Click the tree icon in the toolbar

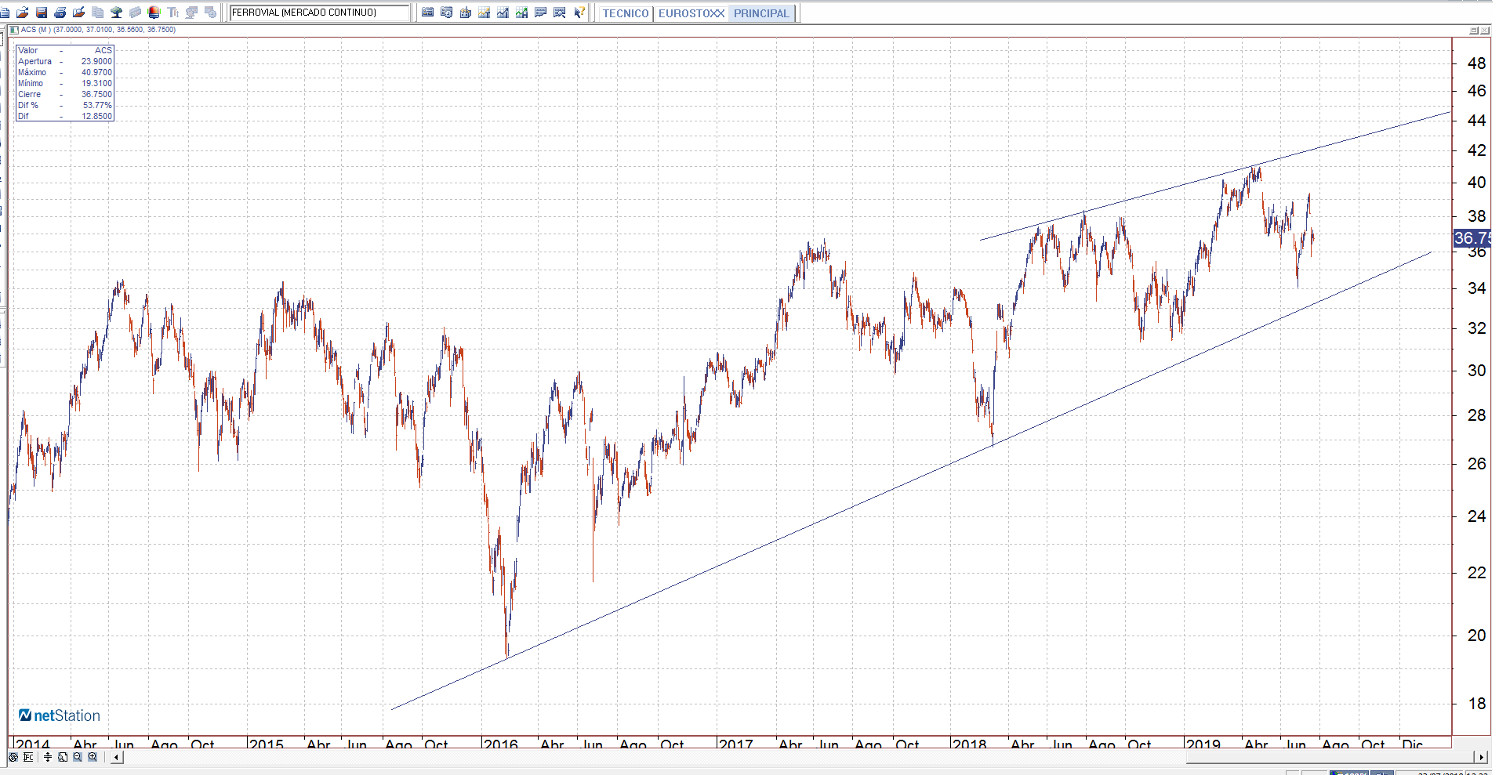[x=116, y=13]
